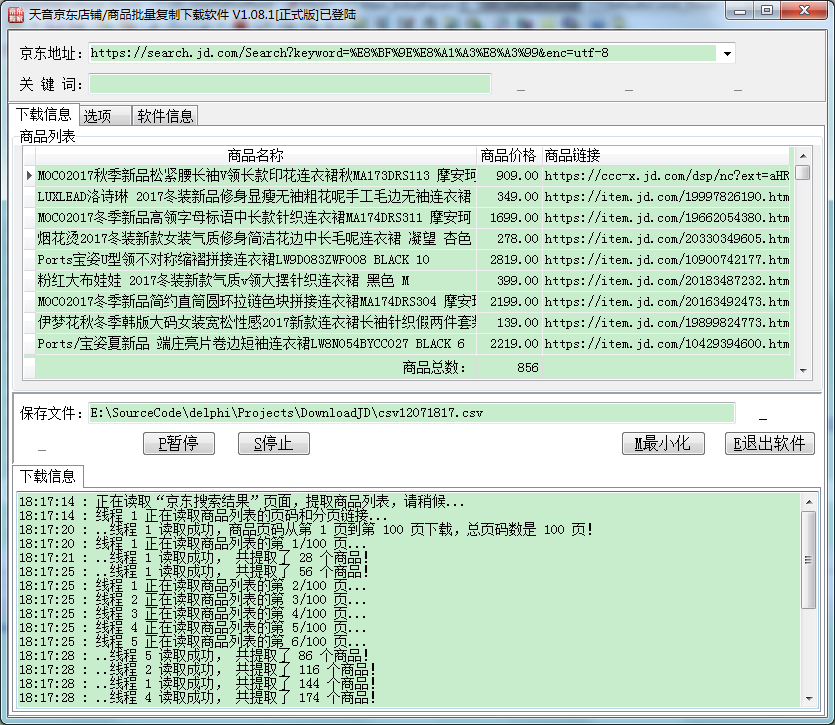
Task: Select the upper 下载信息 tab
Action: pyautogui.click(x=43, y=115)
